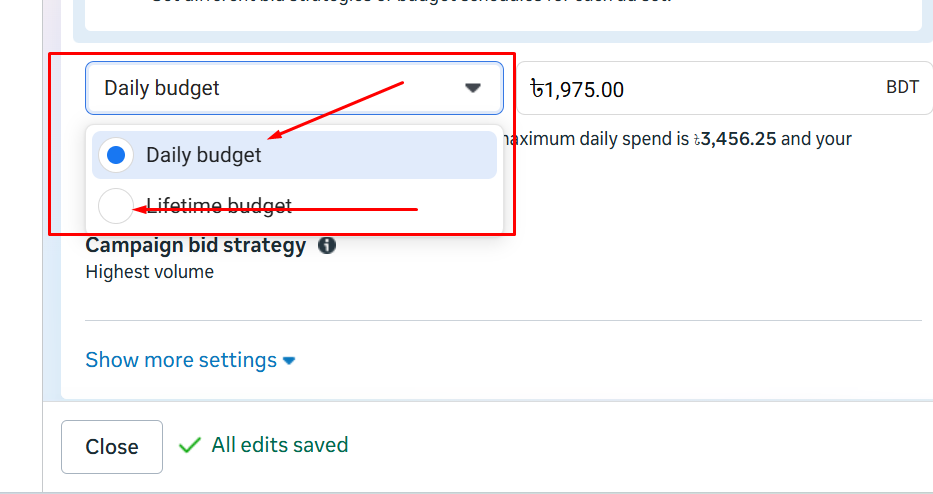The image size is (933, 494).
Task: Select the Lifetime budget radio button
Action: click(x=116, y=206)
